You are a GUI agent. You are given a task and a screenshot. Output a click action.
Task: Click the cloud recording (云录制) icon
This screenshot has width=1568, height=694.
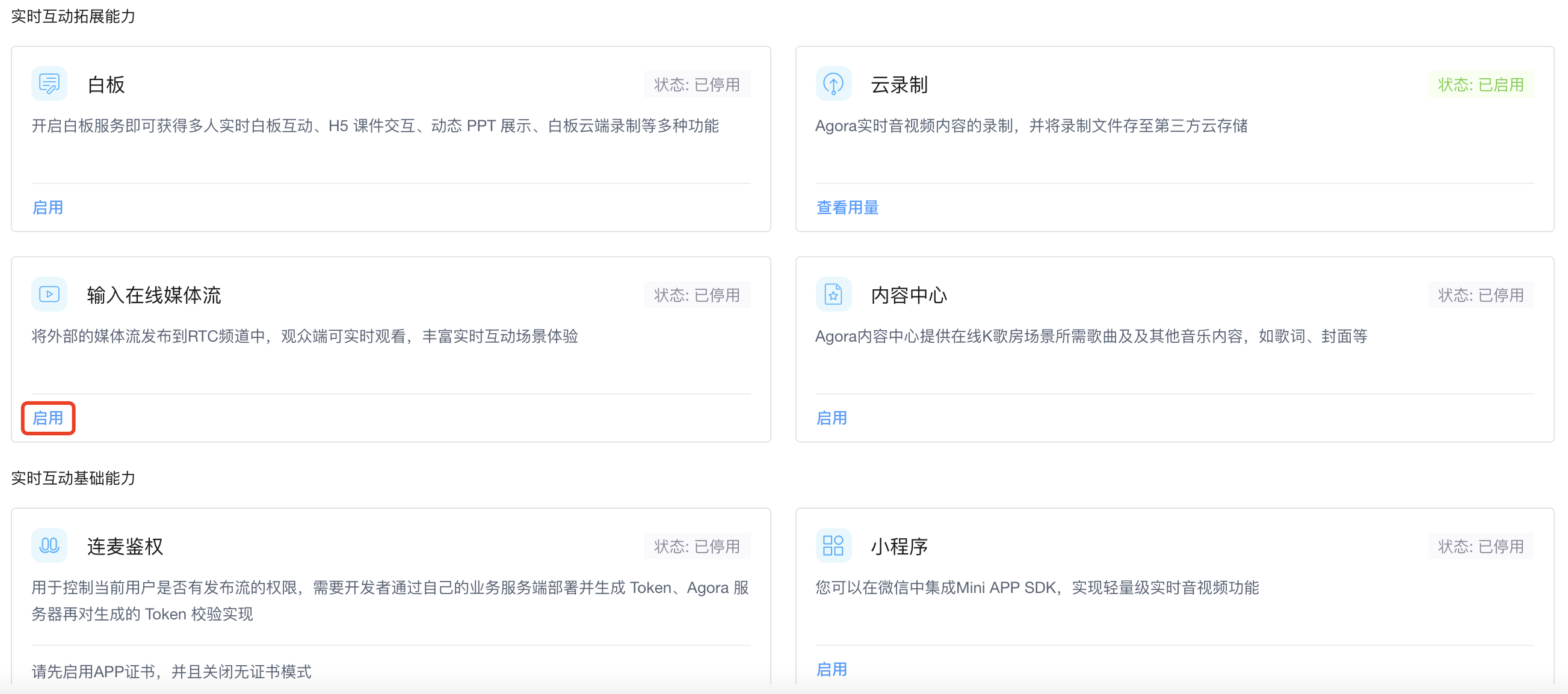coord(833,84)
